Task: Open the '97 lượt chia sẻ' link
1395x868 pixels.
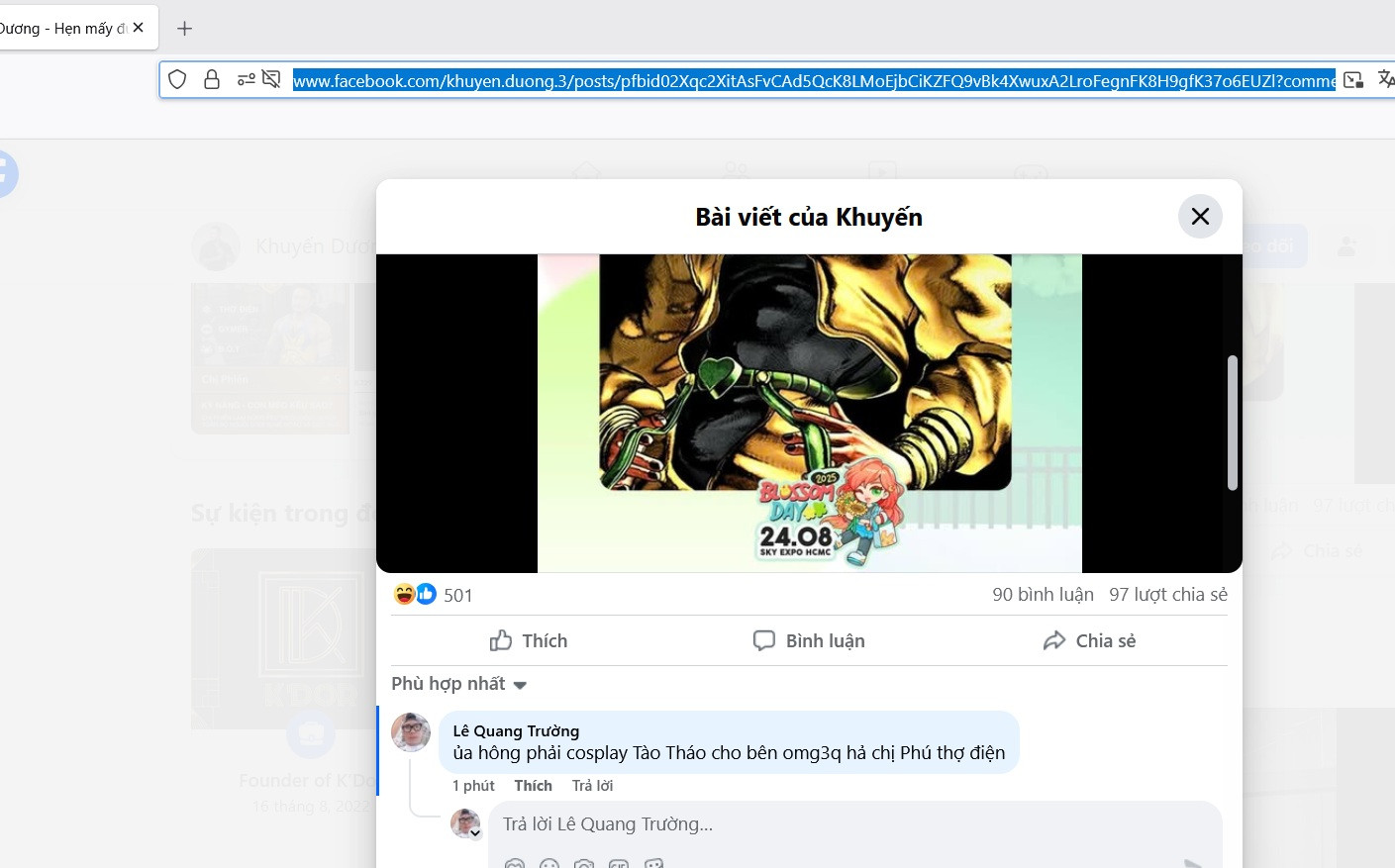Action: [1168, 595]
